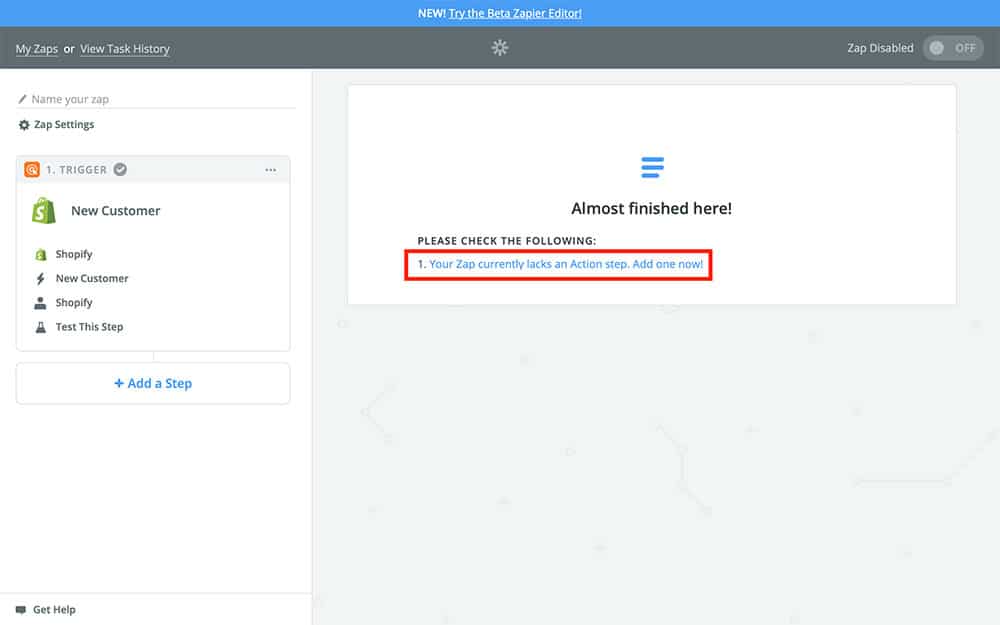Focus the Name your zap field

coord(160,99)
